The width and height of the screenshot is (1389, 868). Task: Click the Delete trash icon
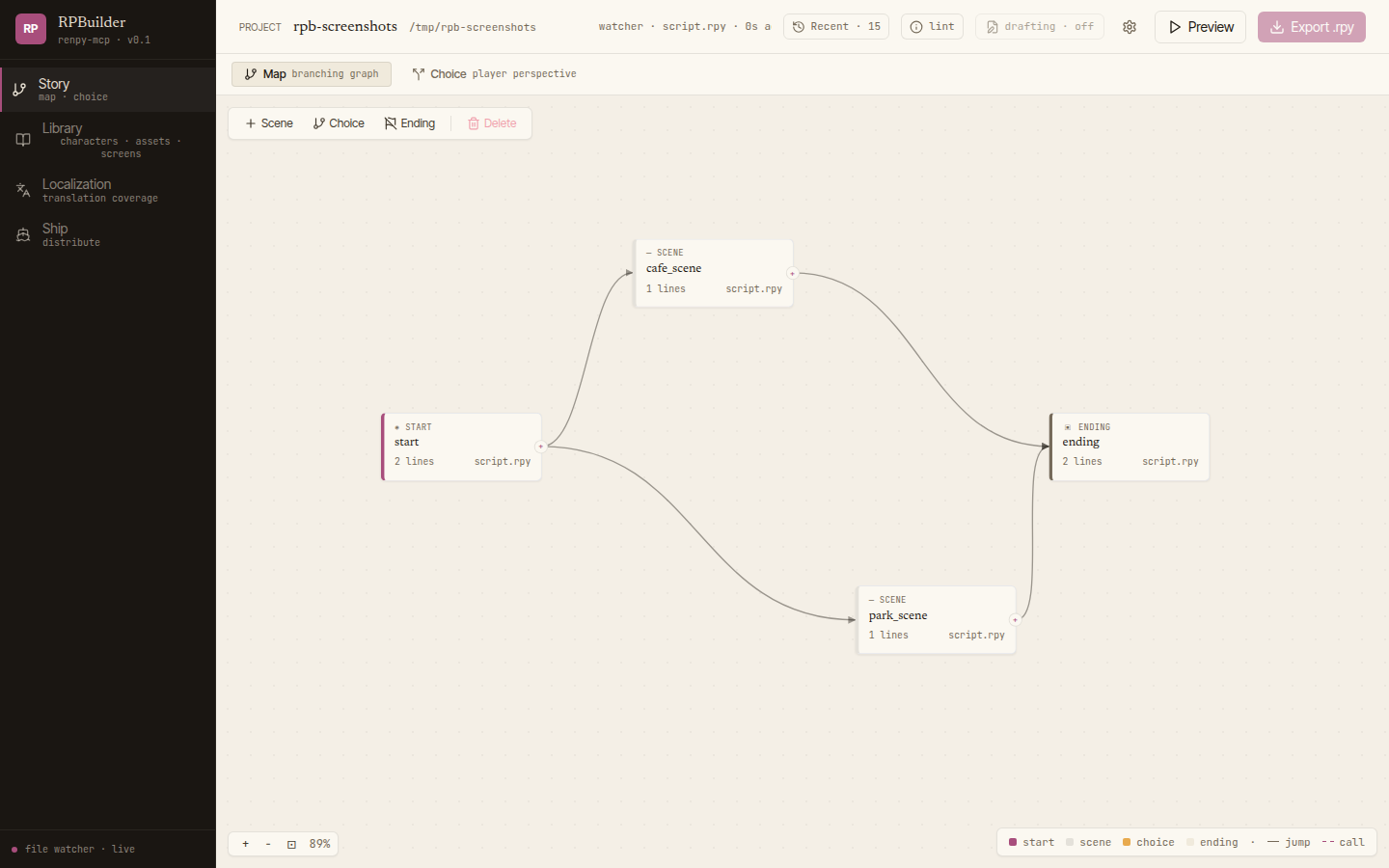(474, 123)
